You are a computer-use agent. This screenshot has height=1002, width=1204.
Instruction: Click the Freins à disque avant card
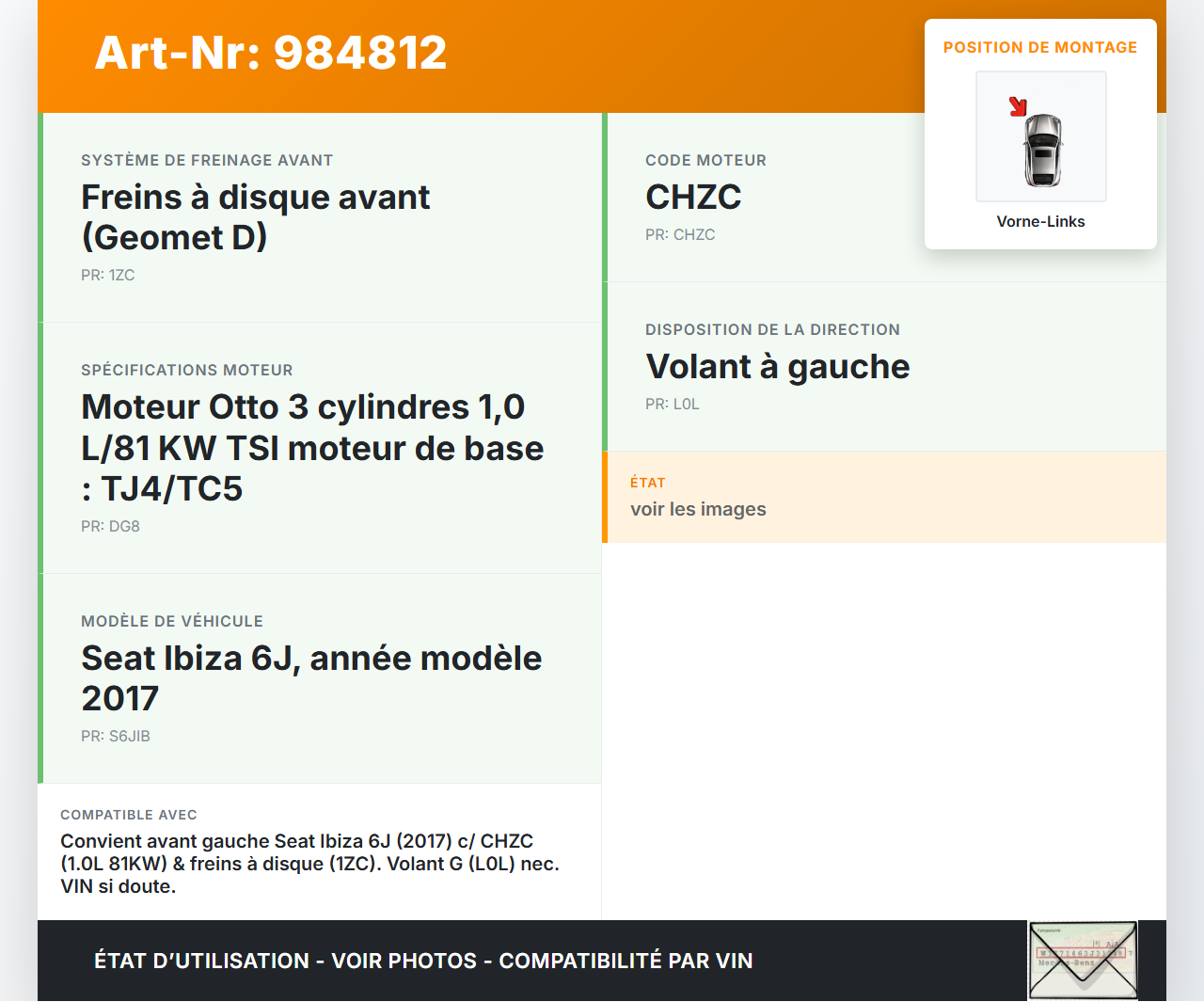(x=256, y=216)
